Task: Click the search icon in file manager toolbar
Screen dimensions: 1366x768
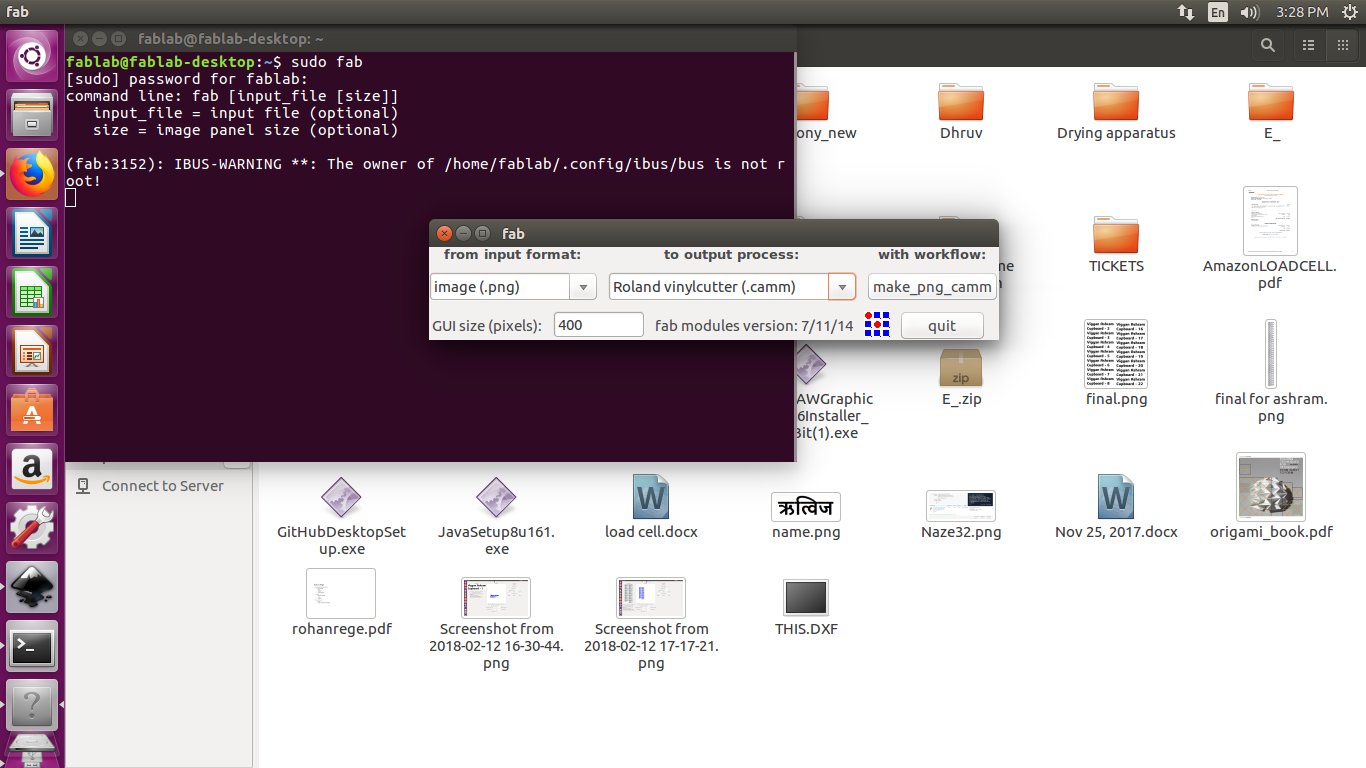Action: click(1267, 45)
